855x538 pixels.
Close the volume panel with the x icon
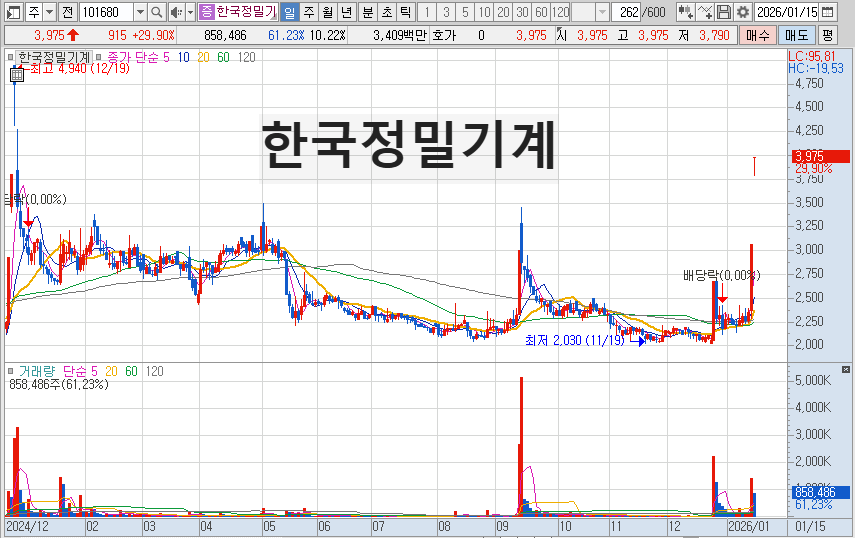(846, 370)
